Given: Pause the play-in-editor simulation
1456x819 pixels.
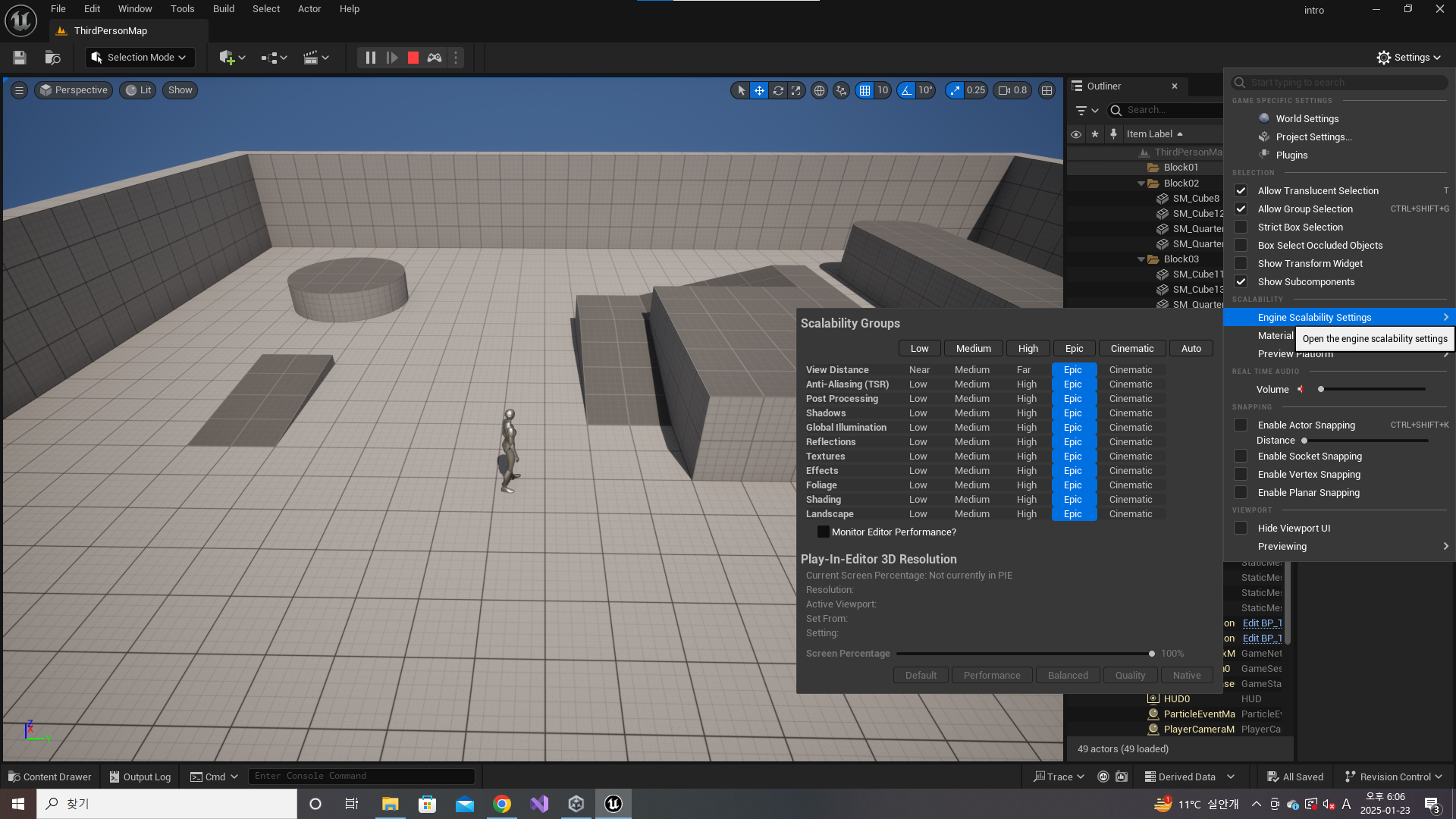Looking at the screenshot, I should (370, 58).
